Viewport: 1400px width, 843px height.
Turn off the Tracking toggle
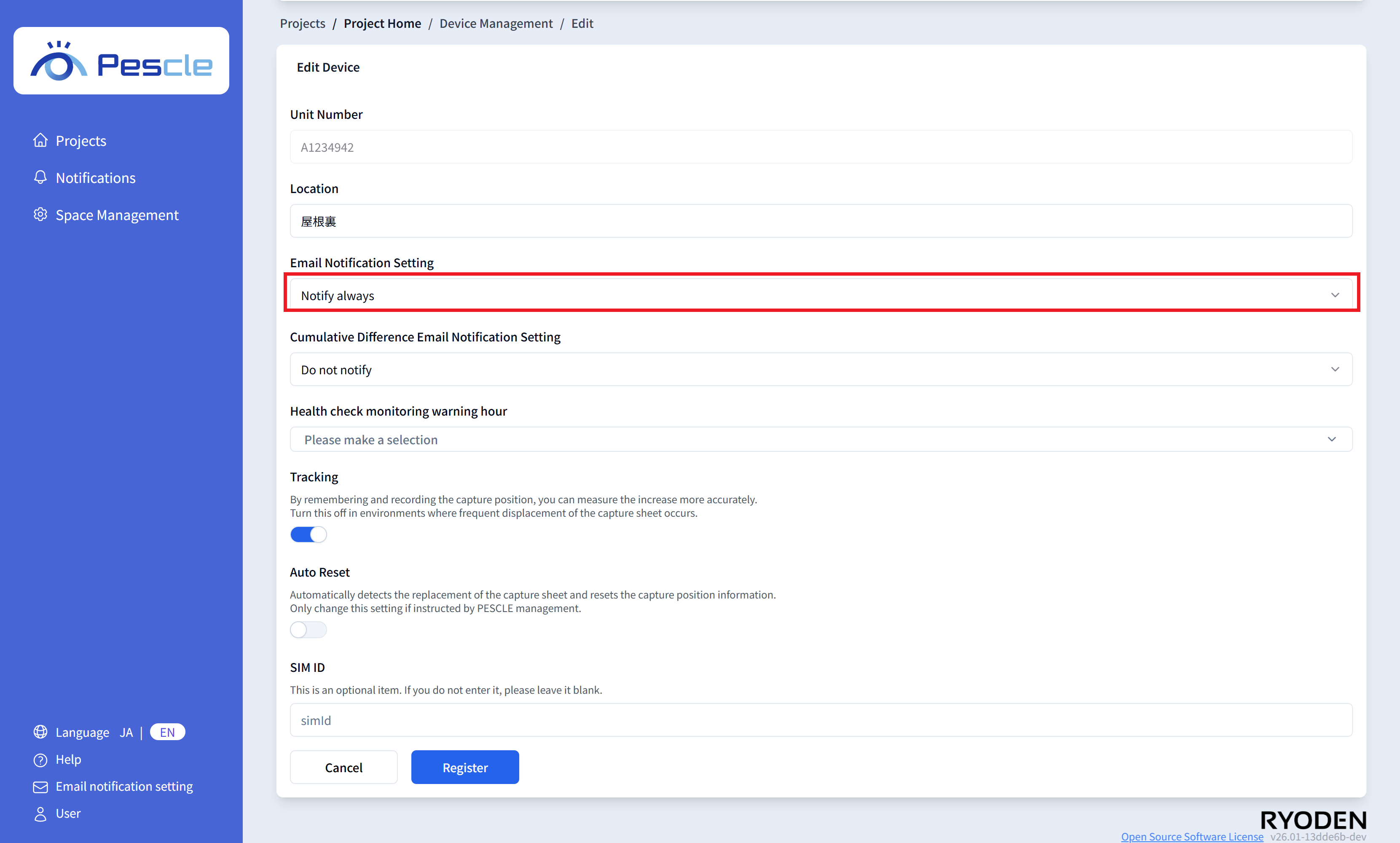point(308,534)
